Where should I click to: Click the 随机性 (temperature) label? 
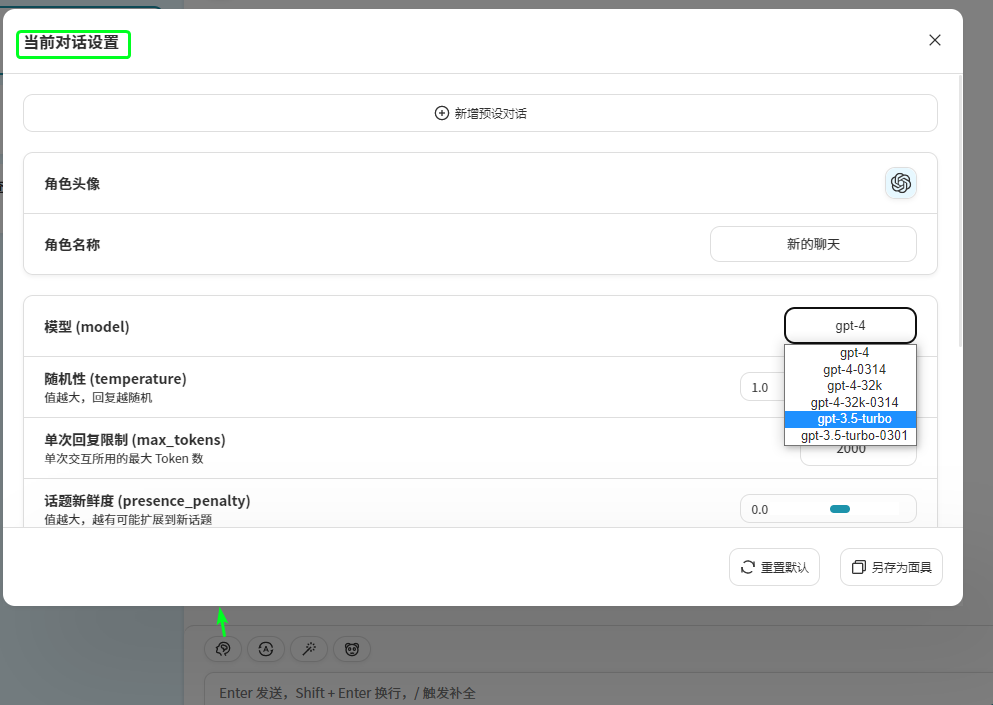coord(115,379)
